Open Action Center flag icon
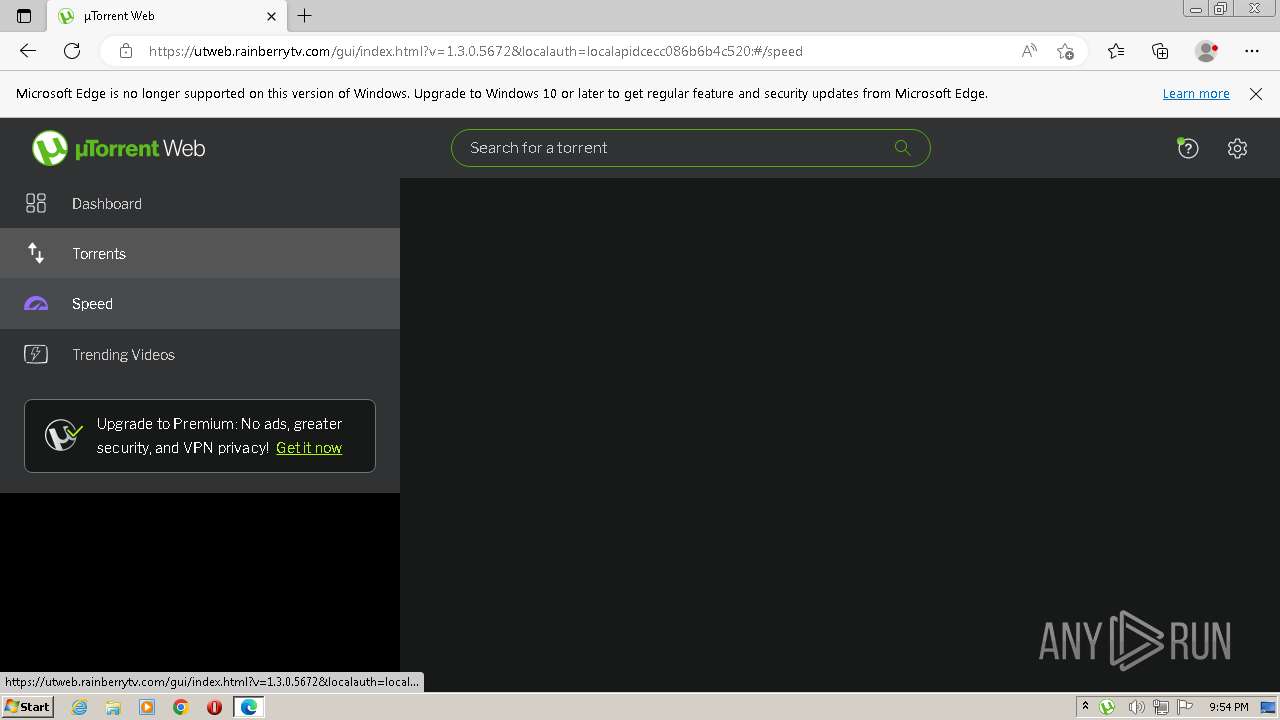This screenshot has height=720, width=1280. tap(1185, 707)
